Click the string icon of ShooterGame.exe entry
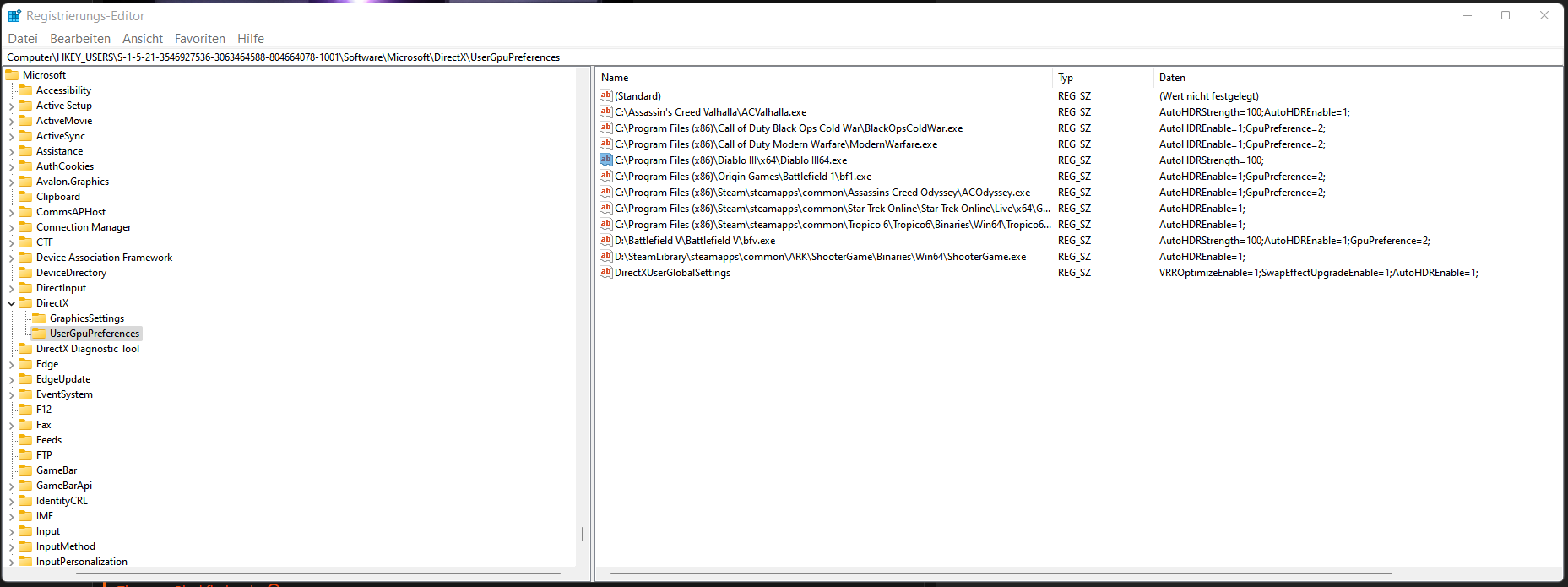The image size is (1568, 587). (605, 256)
